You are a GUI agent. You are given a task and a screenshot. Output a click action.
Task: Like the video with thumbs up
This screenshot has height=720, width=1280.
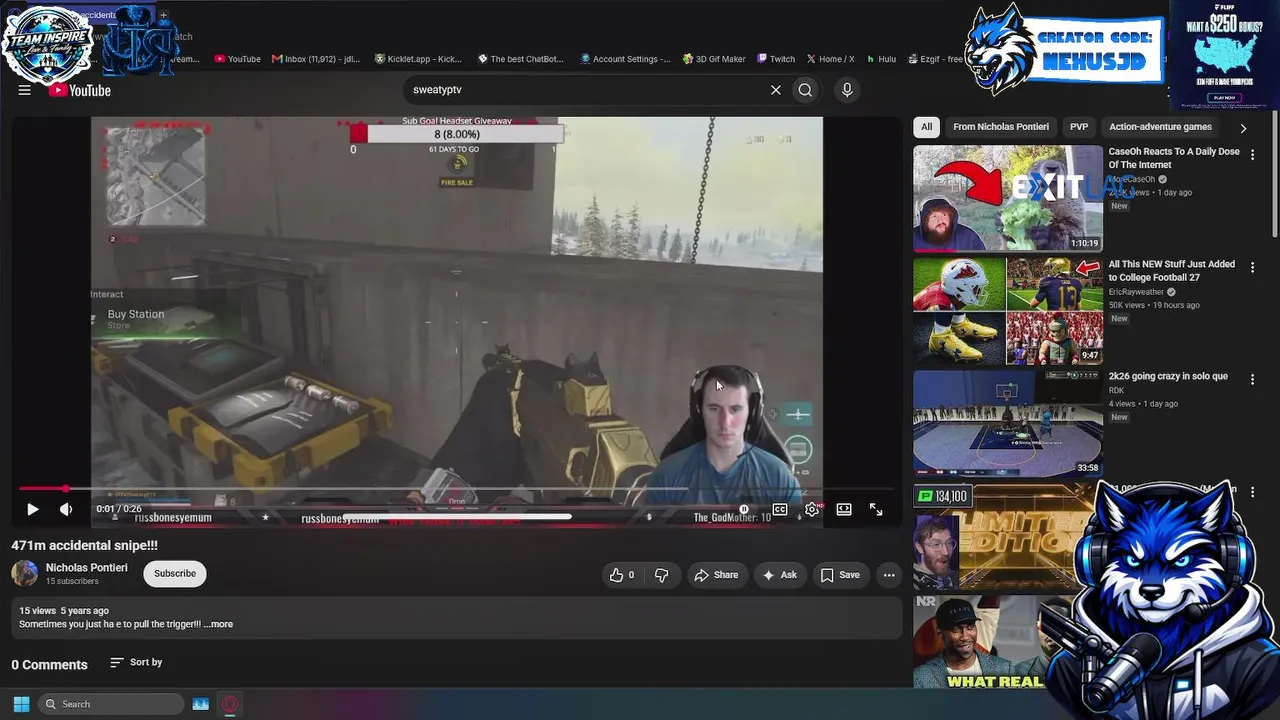click(x=622, y=575)
